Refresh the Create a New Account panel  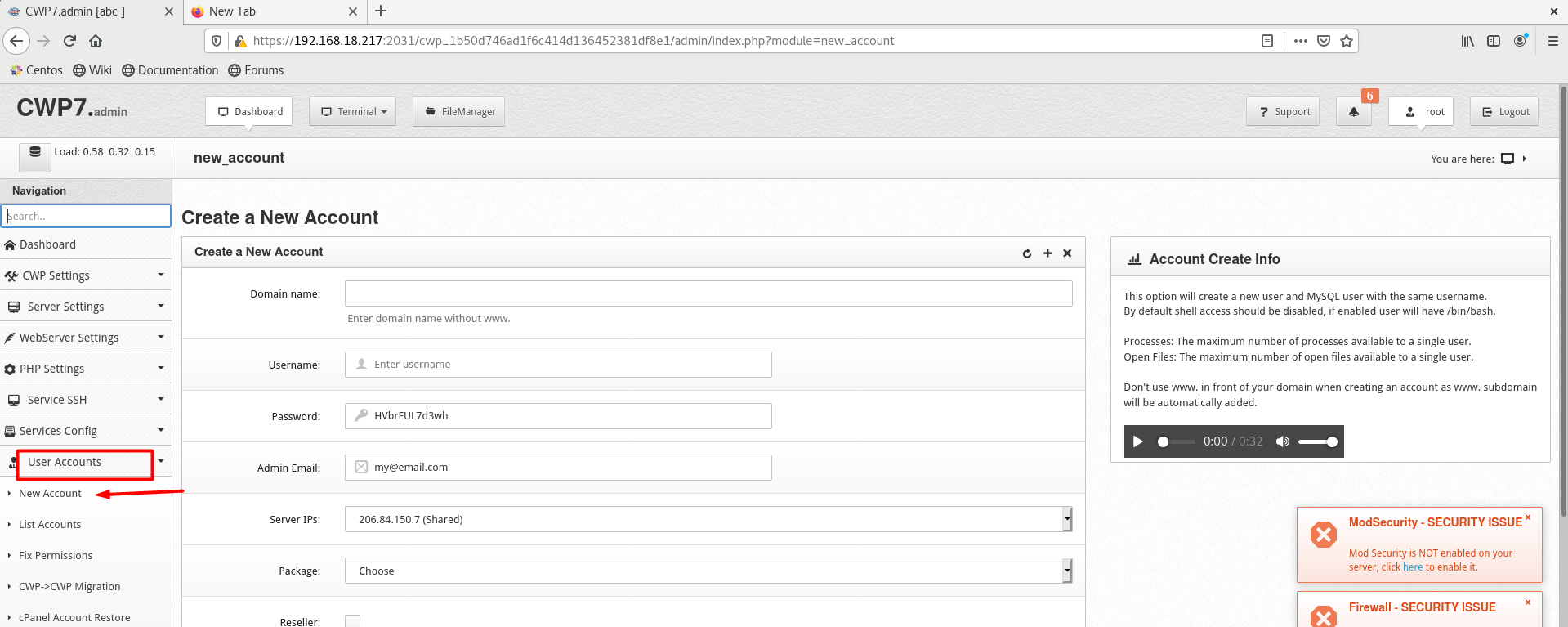(x=1027, y=253)
